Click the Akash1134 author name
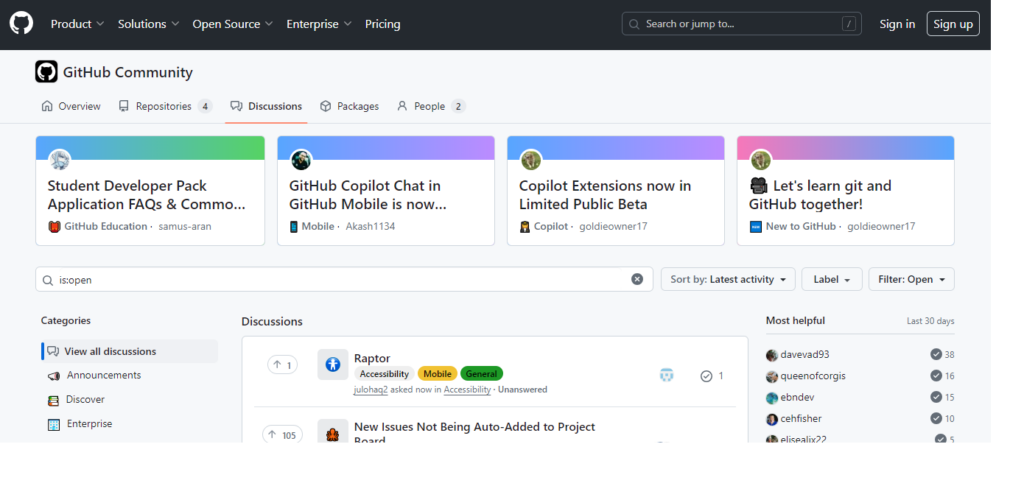The image size is (1024, 486). (x=370, y=227)
